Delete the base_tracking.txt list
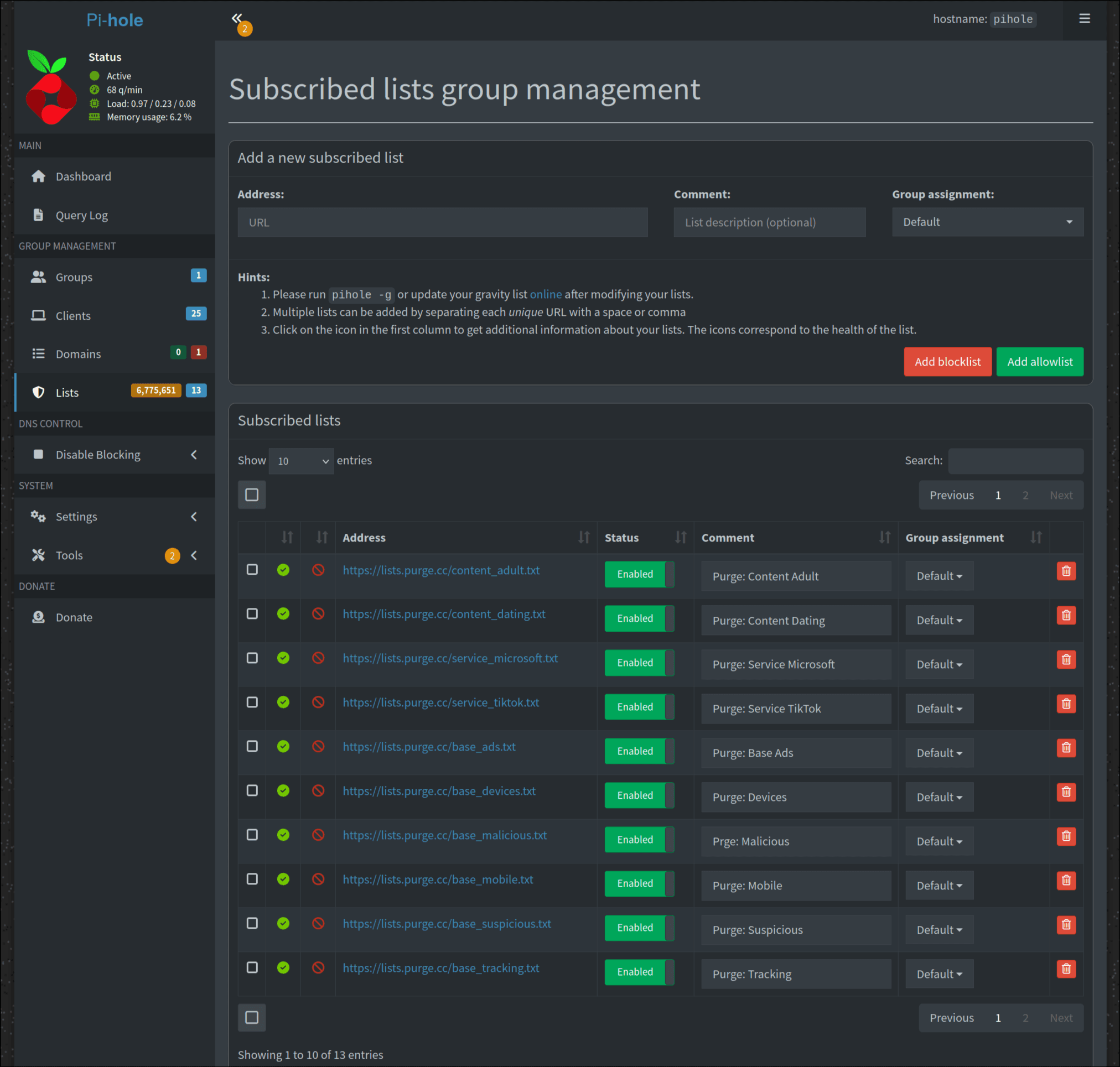The width and height of the screenshot is (1120, 1067). pyautogui.click(x=1066, y=969)
